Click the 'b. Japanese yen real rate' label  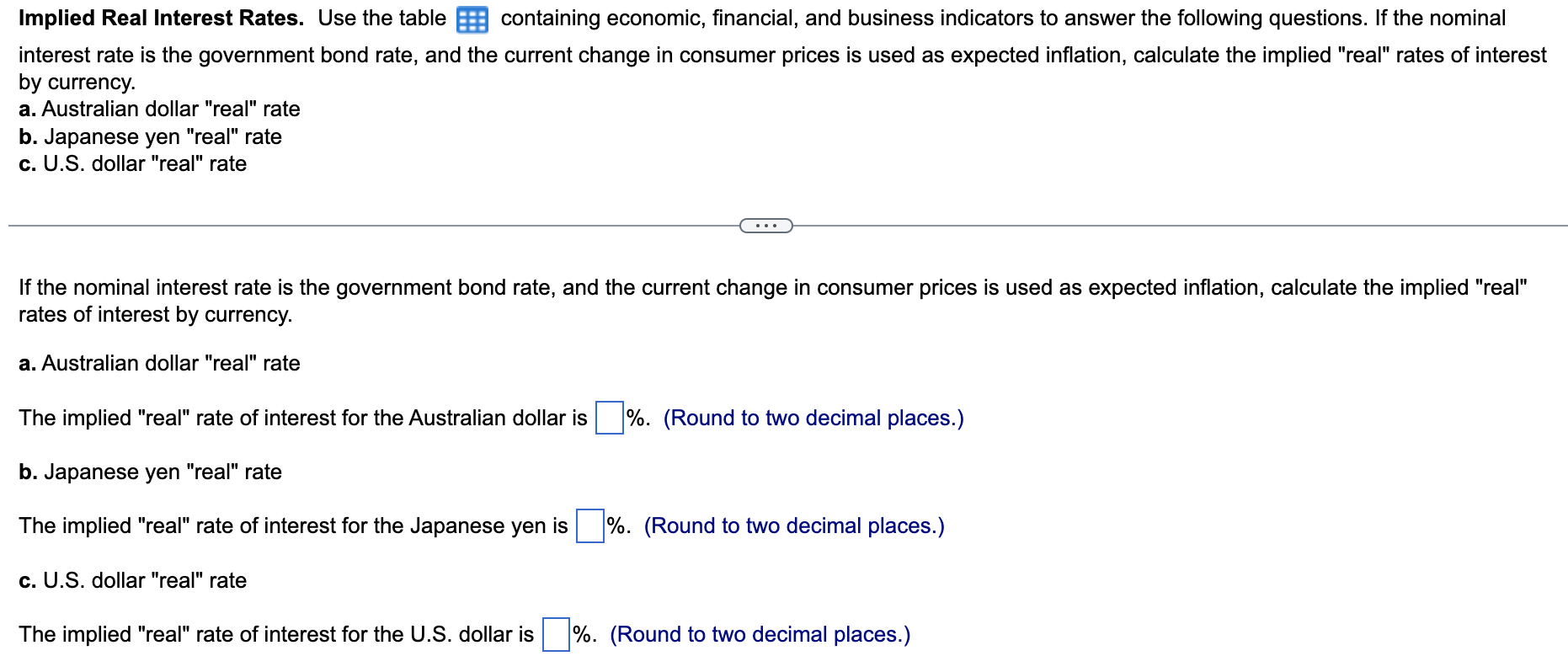click(x=149, y=472)
